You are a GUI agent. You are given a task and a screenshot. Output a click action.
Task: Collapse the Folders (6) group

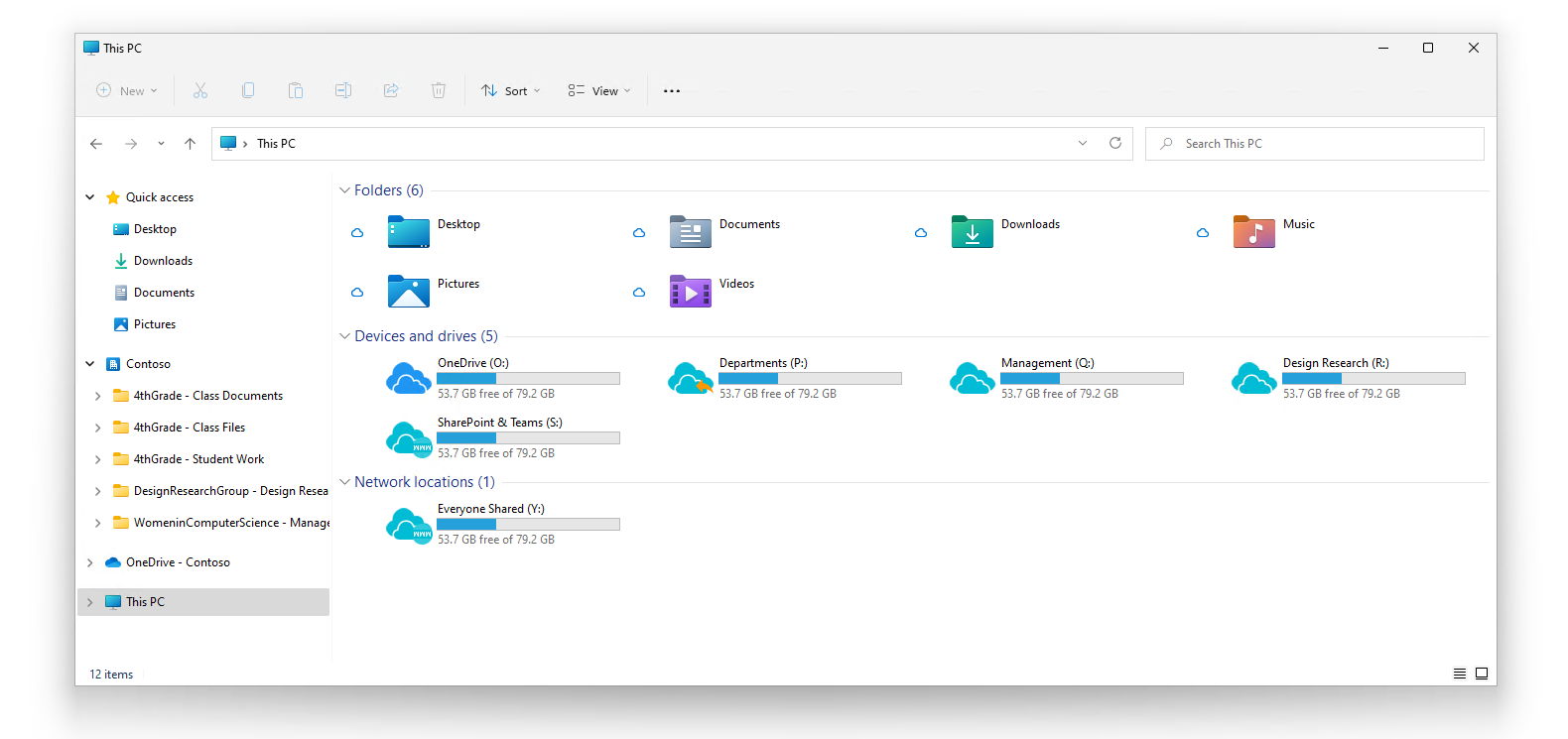(344, 190)
